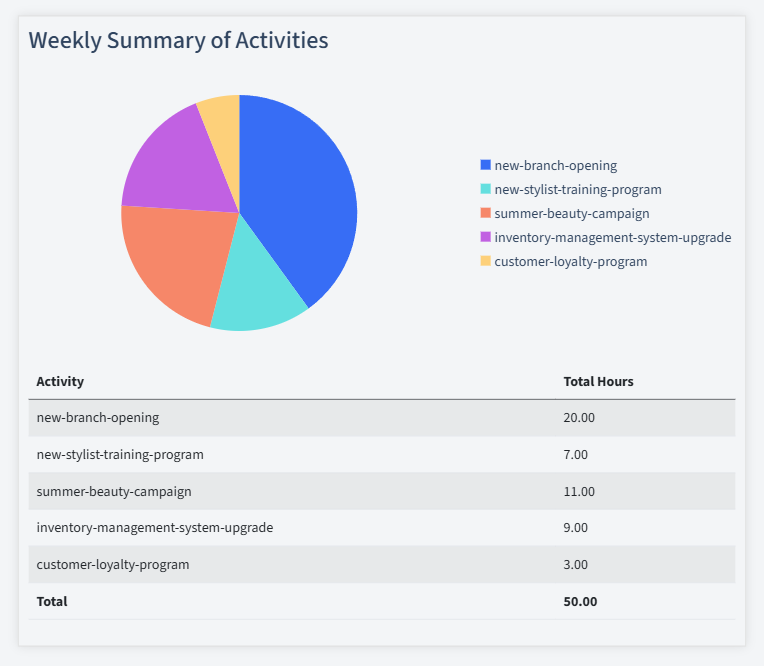This screenshot has height=666, width=764.
Task: Click the Total Hours column header
Action: coord(598,381)
